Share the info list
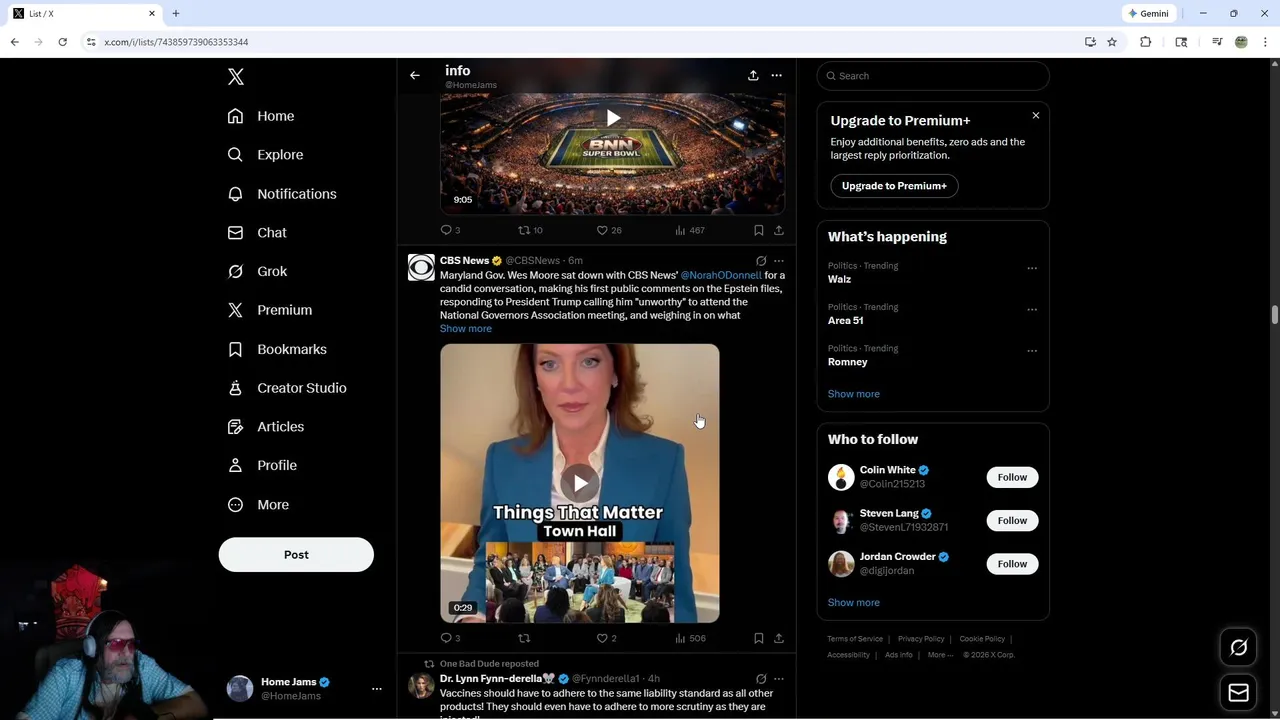Image resolution: width=1280 pixels, height=720 pixels. [753, 75]
